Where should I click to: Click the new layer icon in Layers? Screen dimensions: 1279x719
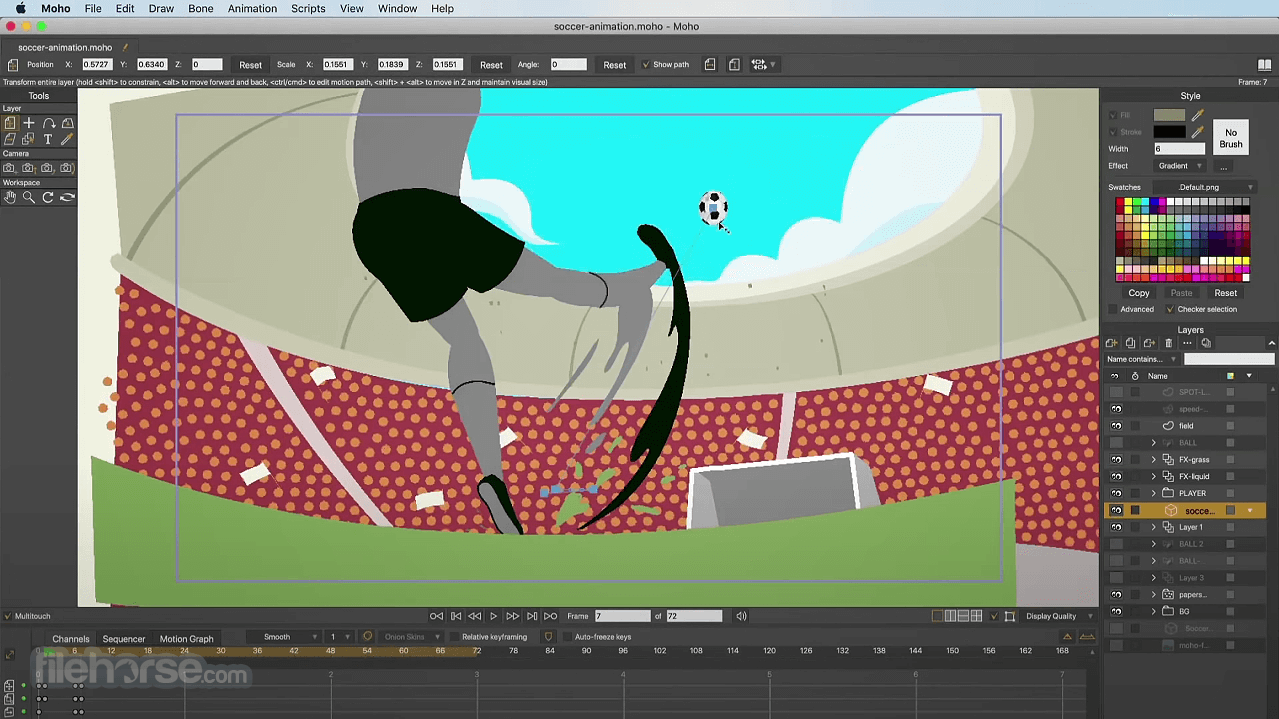[1111, 343]
